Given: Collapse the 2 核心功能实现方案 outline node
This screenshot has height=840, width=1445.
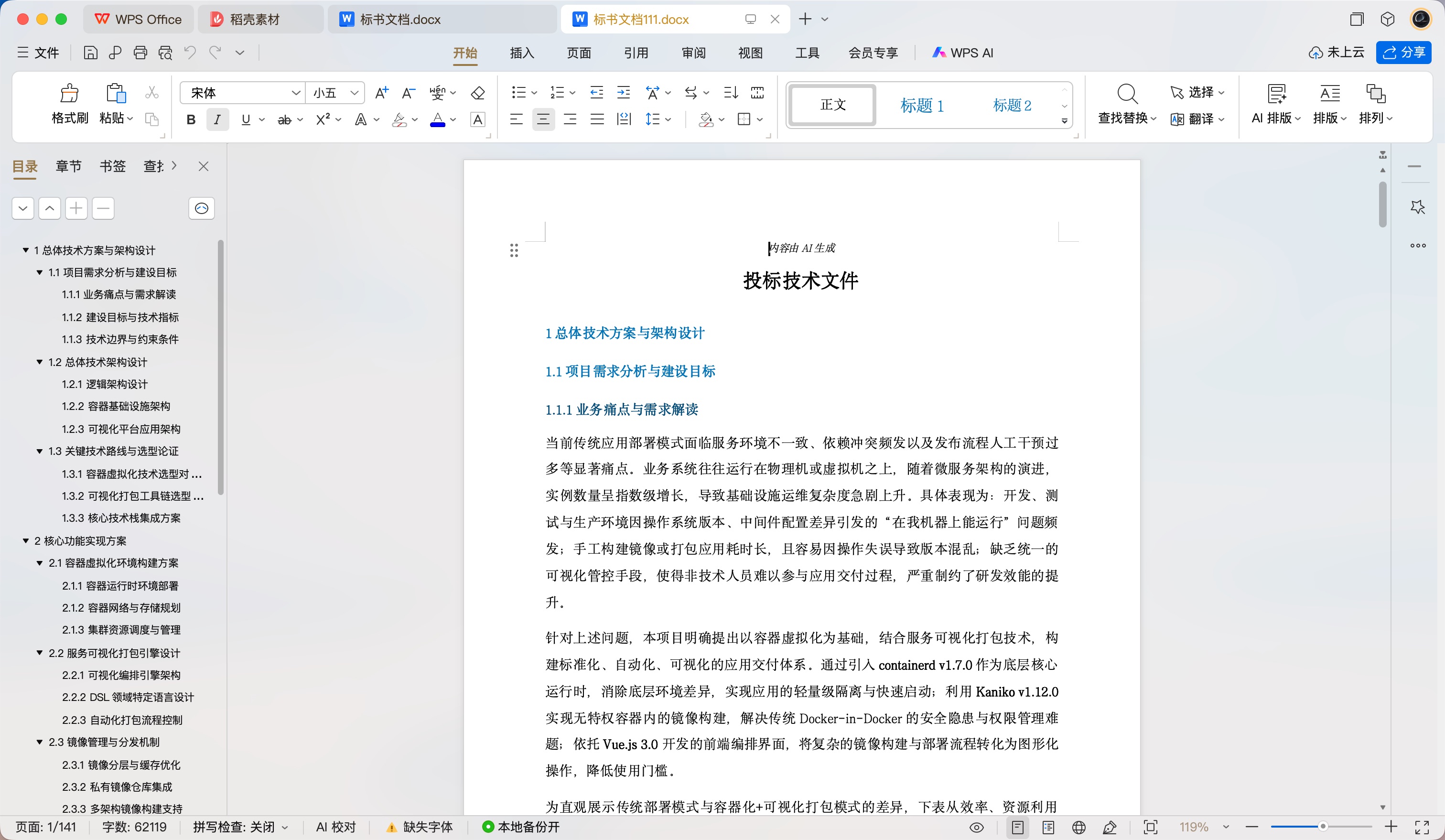Looking at the screenshot, I should point(26,541).
